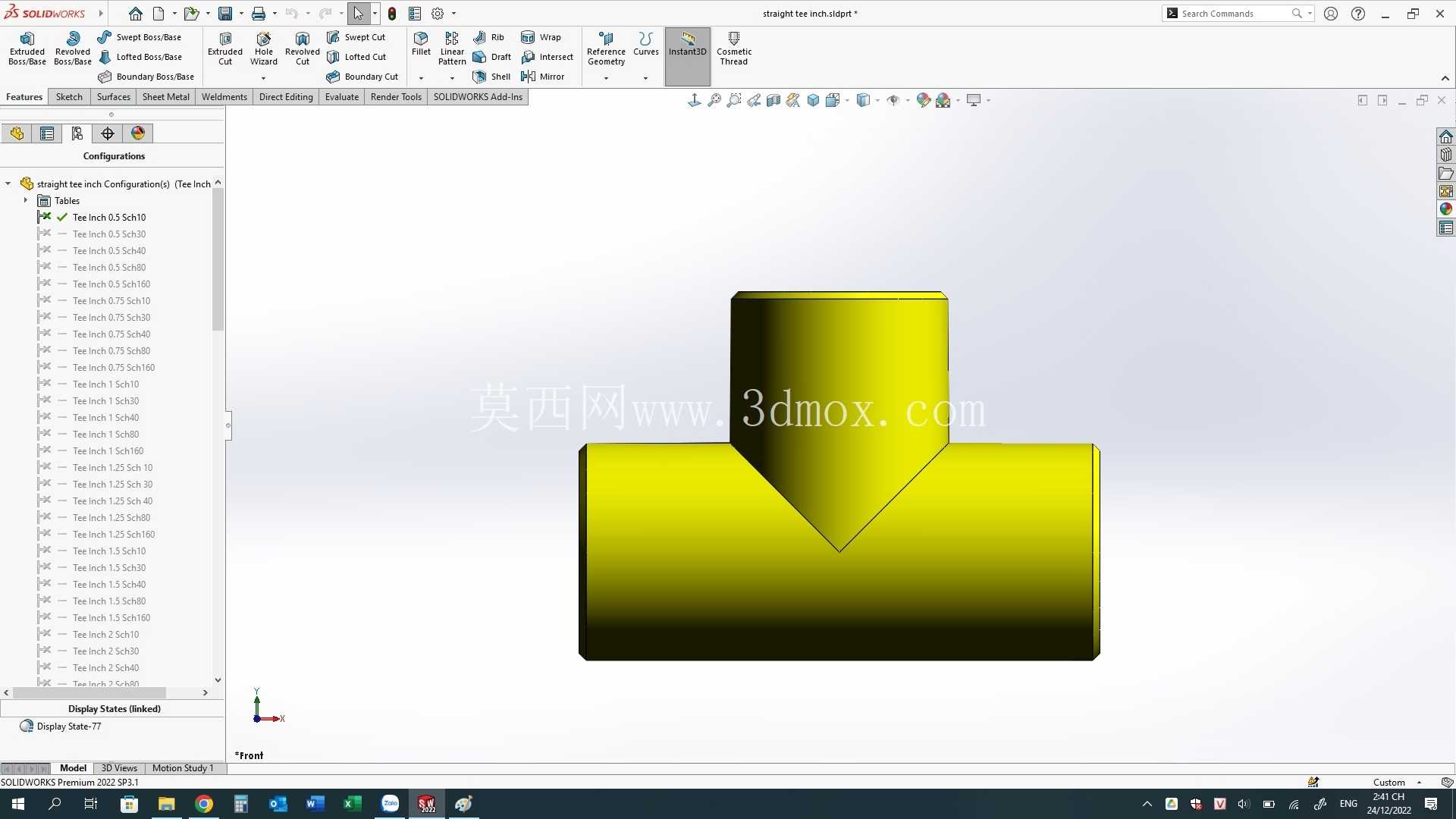The height and width of the screenshot is (819, 1456).
Task: Click the Boundary Boss/Base tool
Action: click(146, 77)
